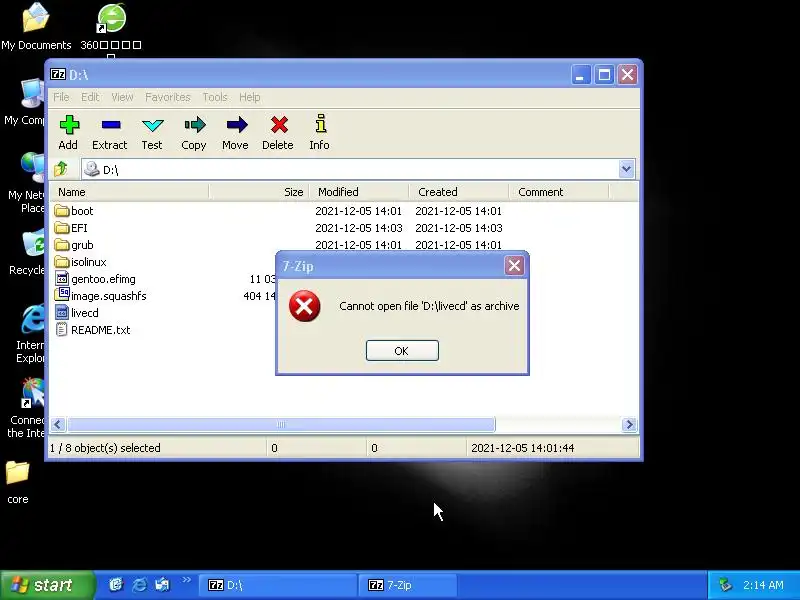
Task: Minimize the 7-Zip file manager window
Action: click(581, 76)
